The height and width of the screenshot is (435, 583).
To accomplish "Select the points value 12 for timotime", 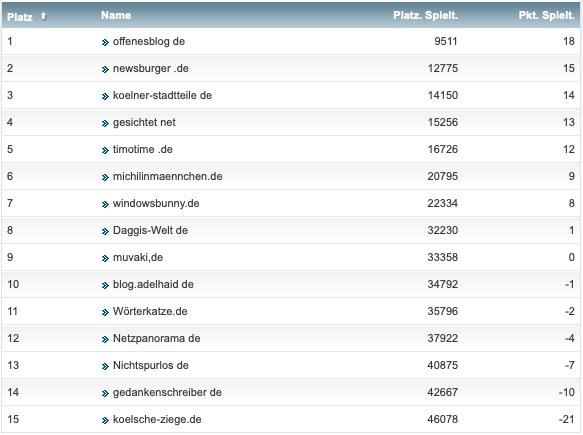I will [569, 149].
